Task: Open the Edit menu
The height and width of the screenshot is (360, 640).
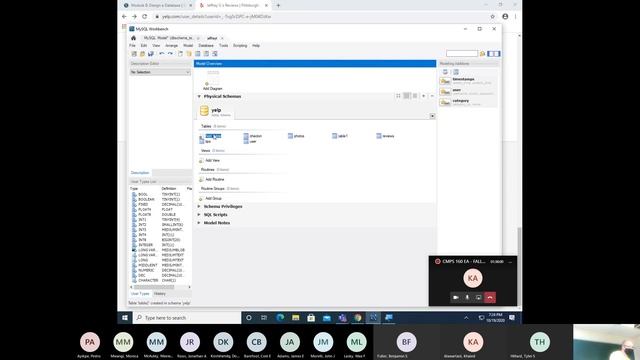Action: point(144,46)
